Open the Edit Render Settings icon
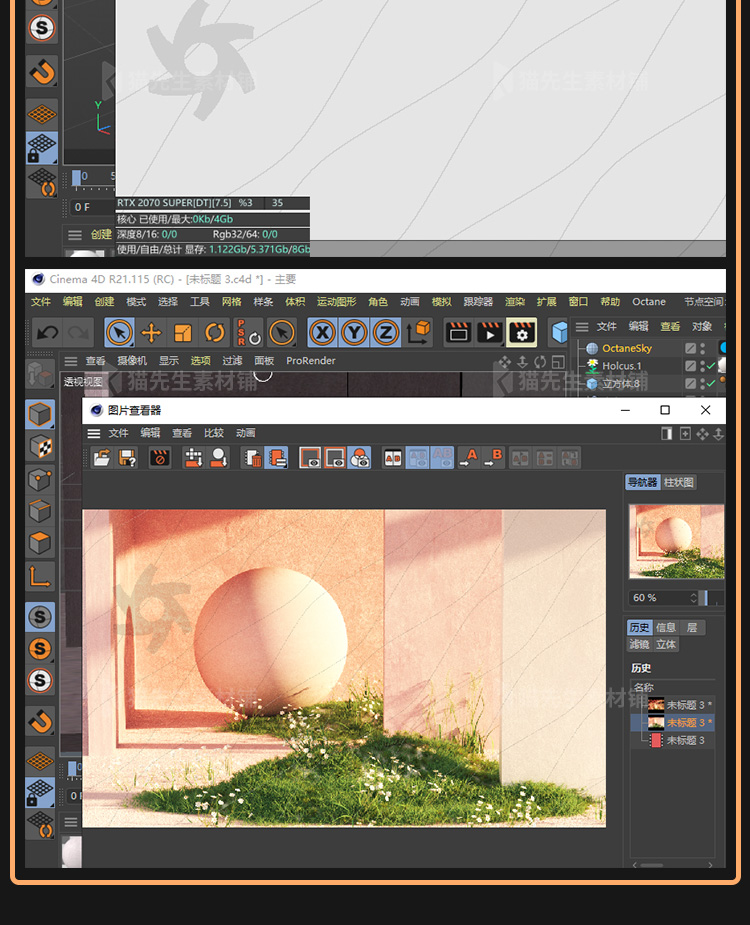 (521, 333)
